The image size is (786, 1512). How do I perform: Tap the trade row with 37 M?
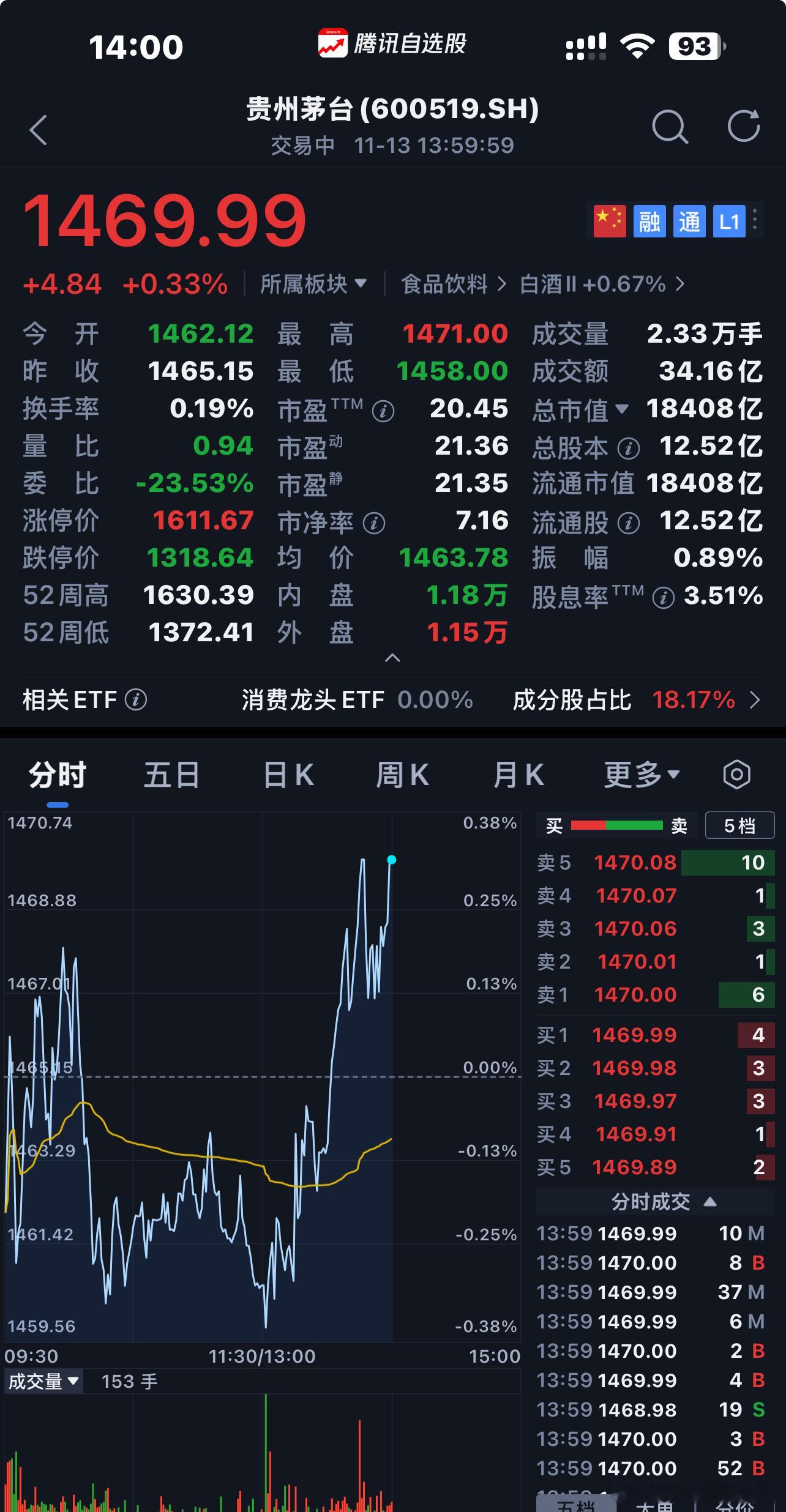click(x=651, y=1292)
